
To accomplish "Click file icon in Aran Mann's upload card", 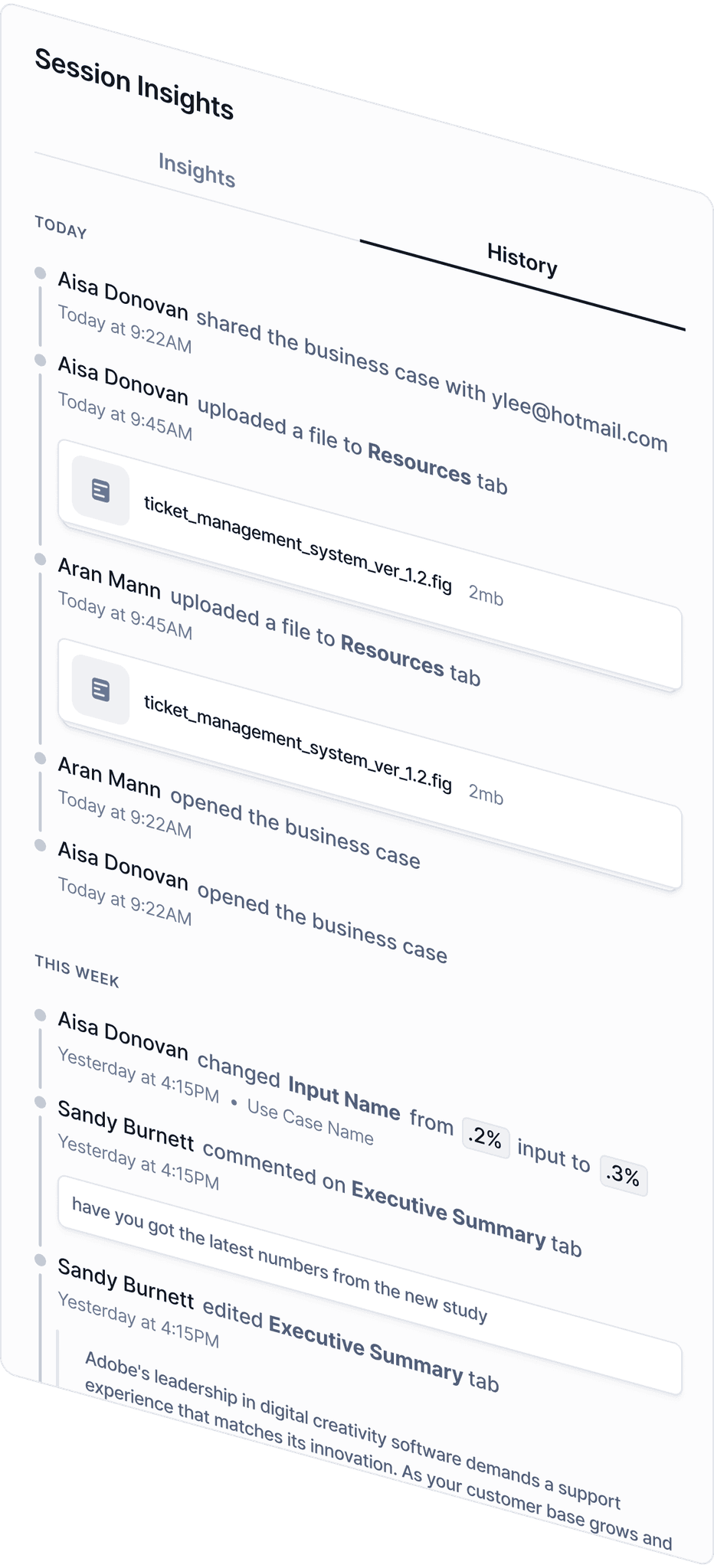I will pos(100,689).
